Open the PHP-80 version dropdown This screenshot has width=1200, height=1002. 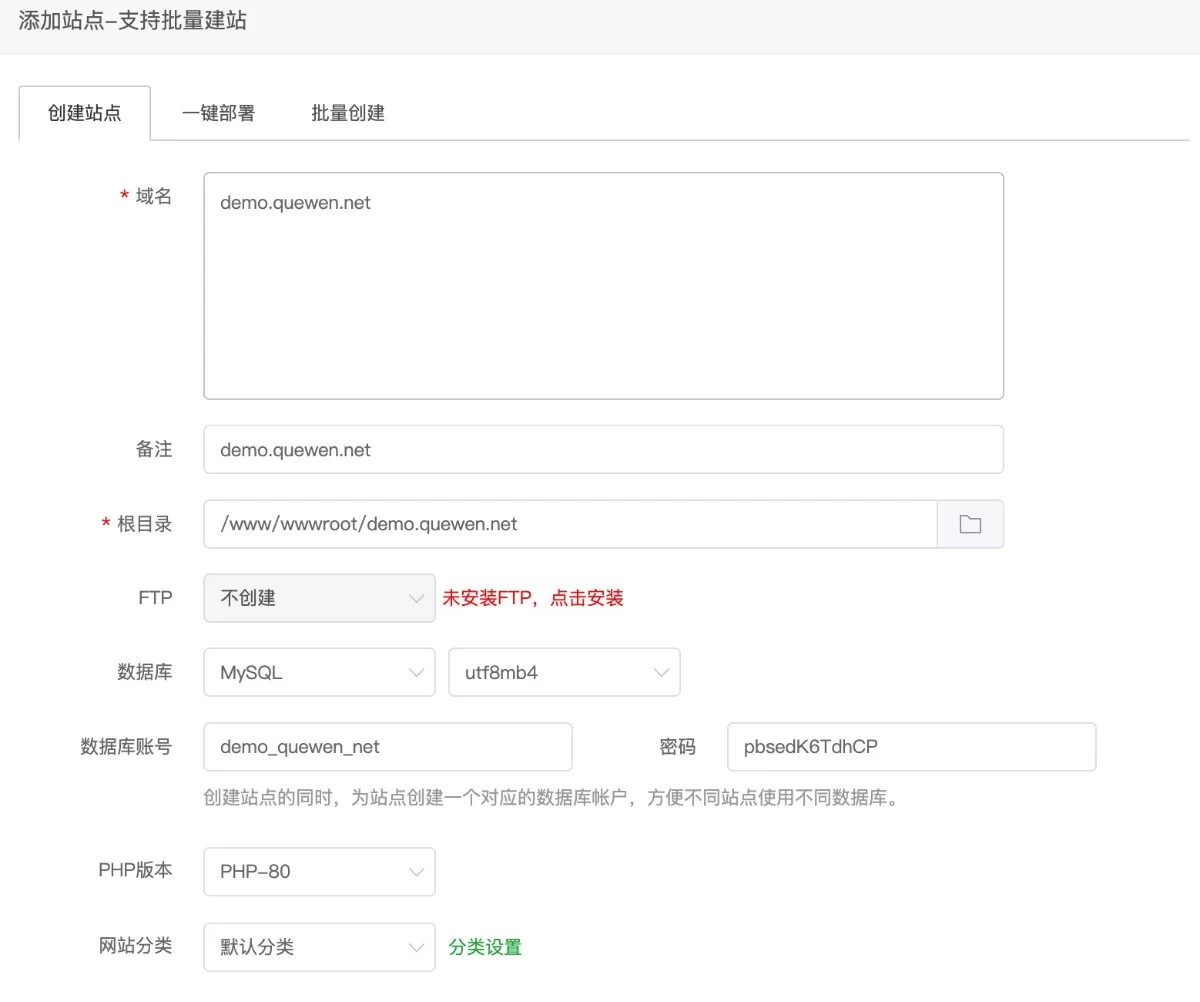tap(319, 872)
